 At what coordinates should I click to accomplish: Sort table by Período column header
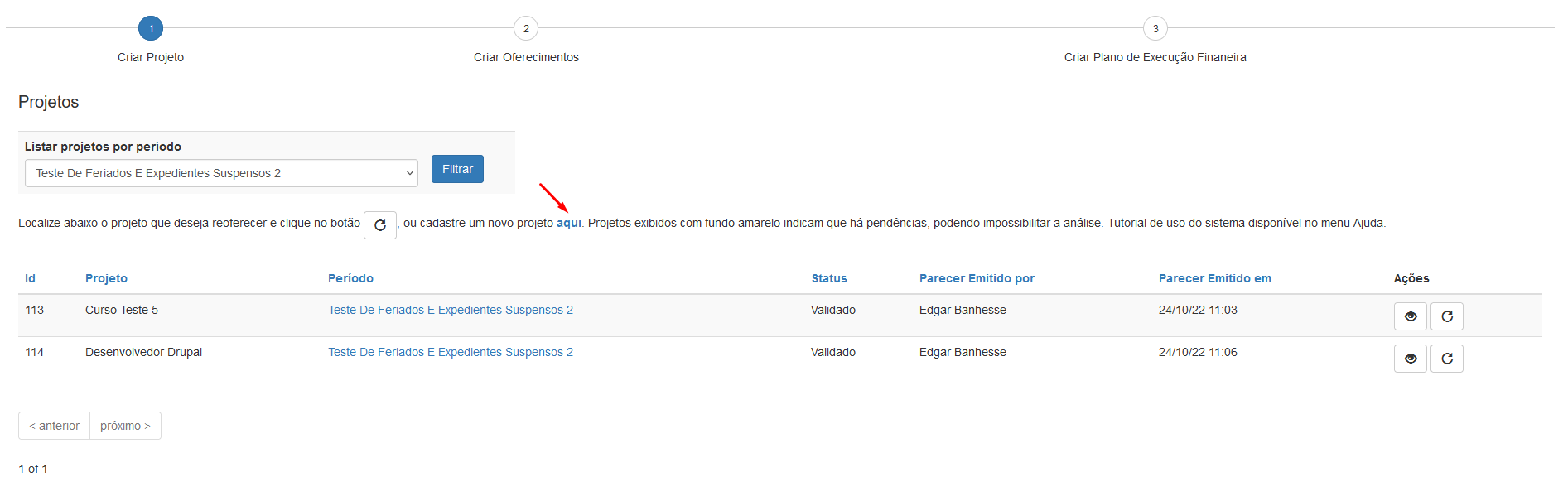(350, 278)
